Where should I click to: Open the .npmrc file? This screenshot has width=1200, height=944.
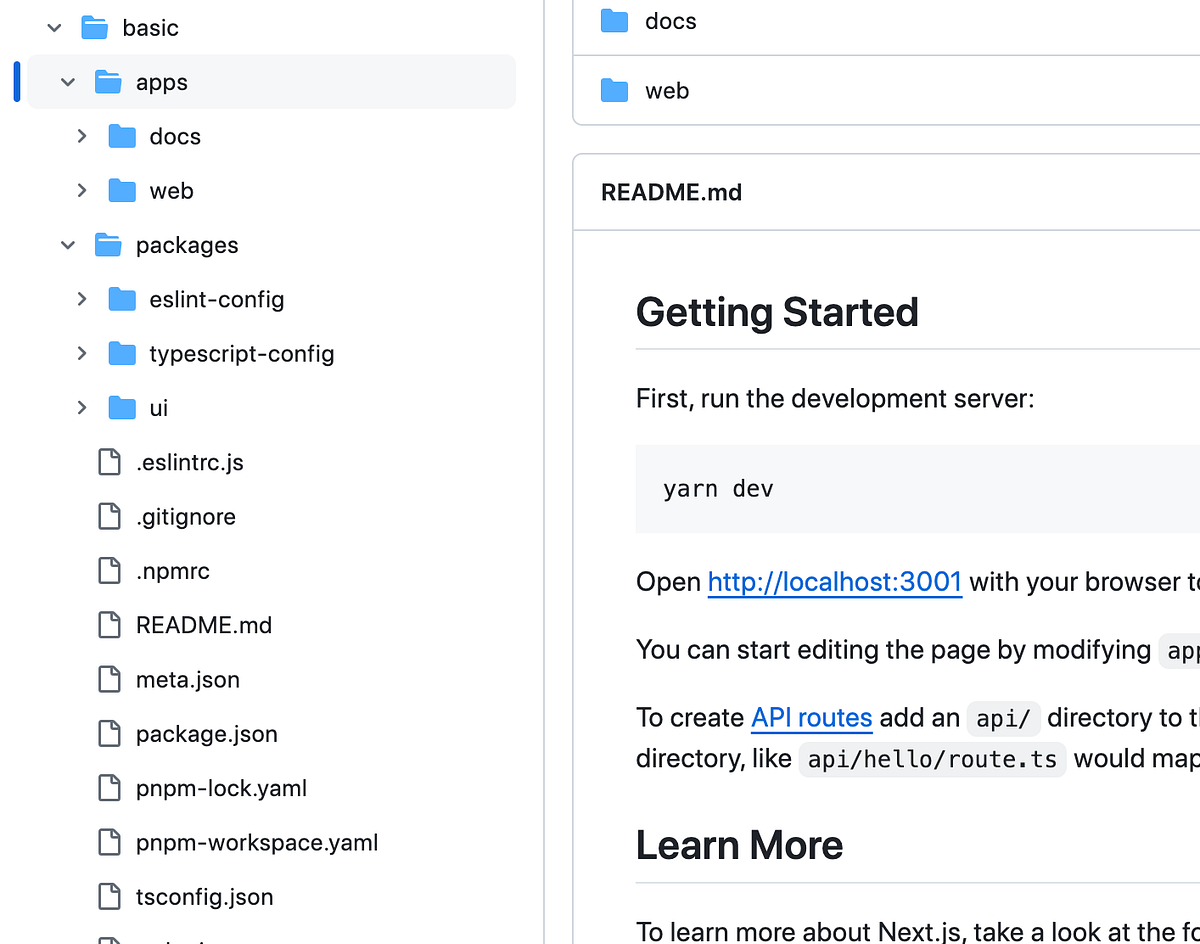(x=172, y=570)
